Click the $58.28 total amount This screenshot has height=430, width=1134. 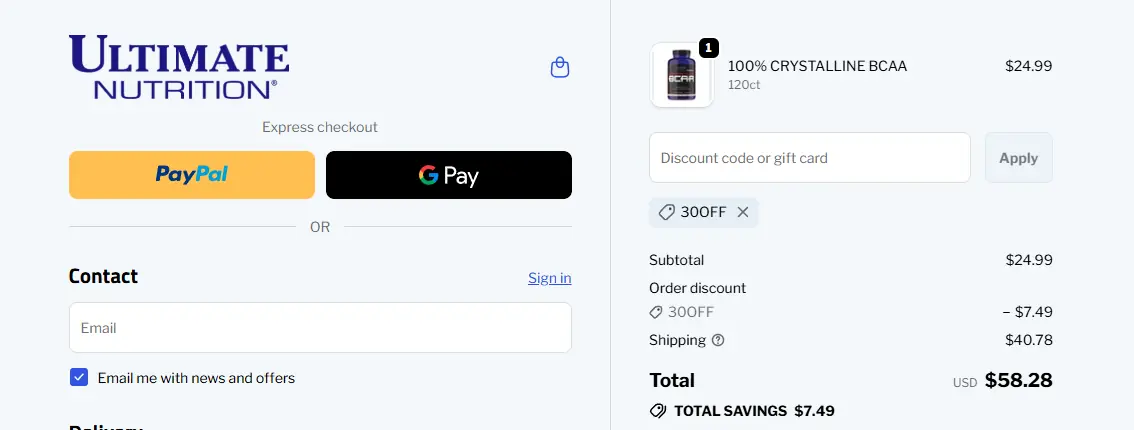click(x=1018, y=380)
